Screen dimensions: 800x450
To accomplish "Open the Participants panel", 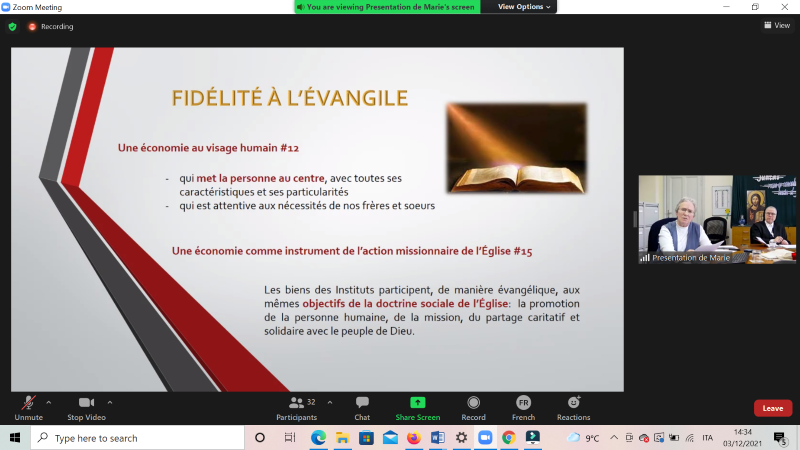I will point(297,406).
